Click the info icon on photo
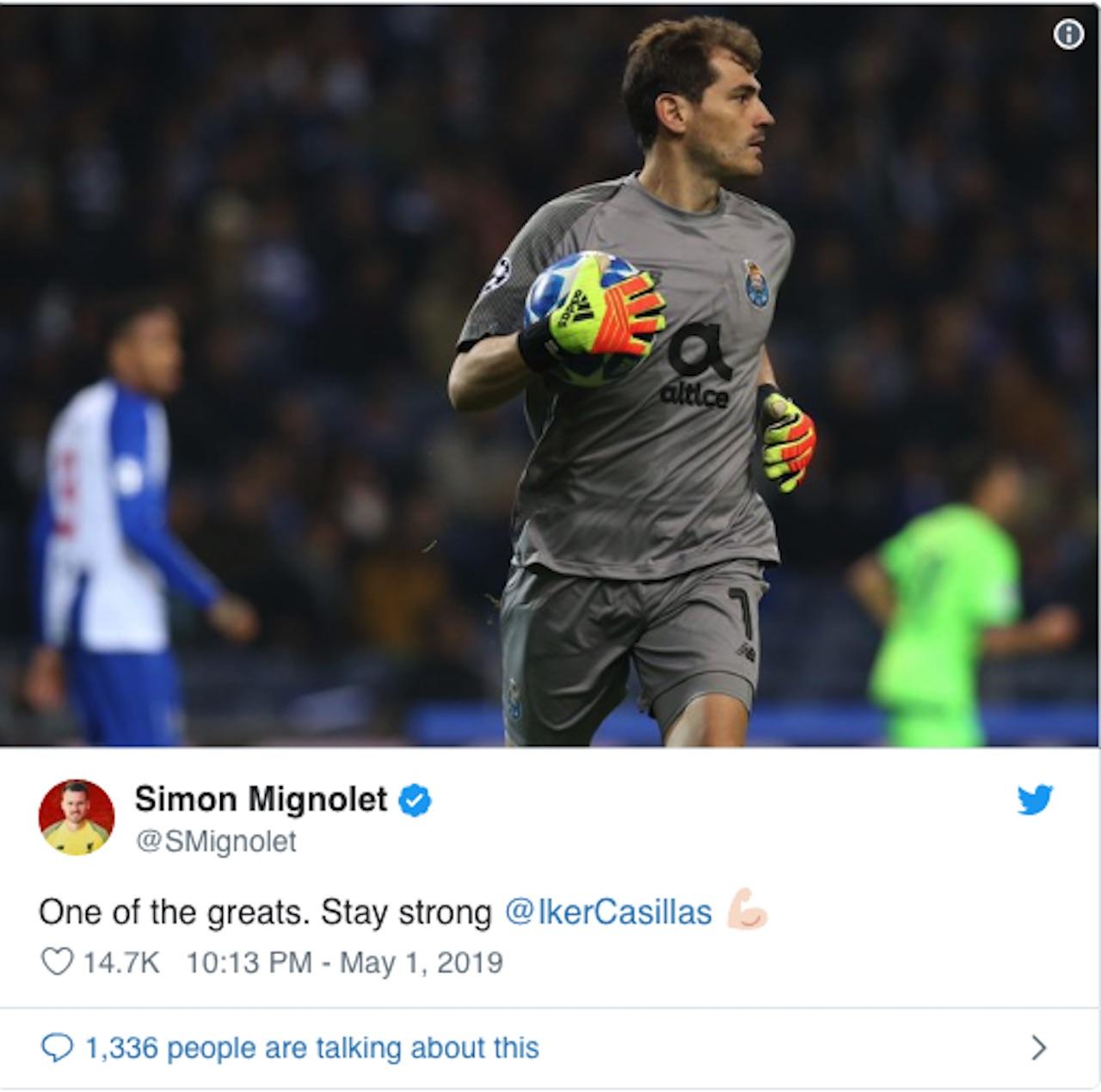Screen dimensions: 1101x1092 pyautogui.click(x=1068, y=34)
